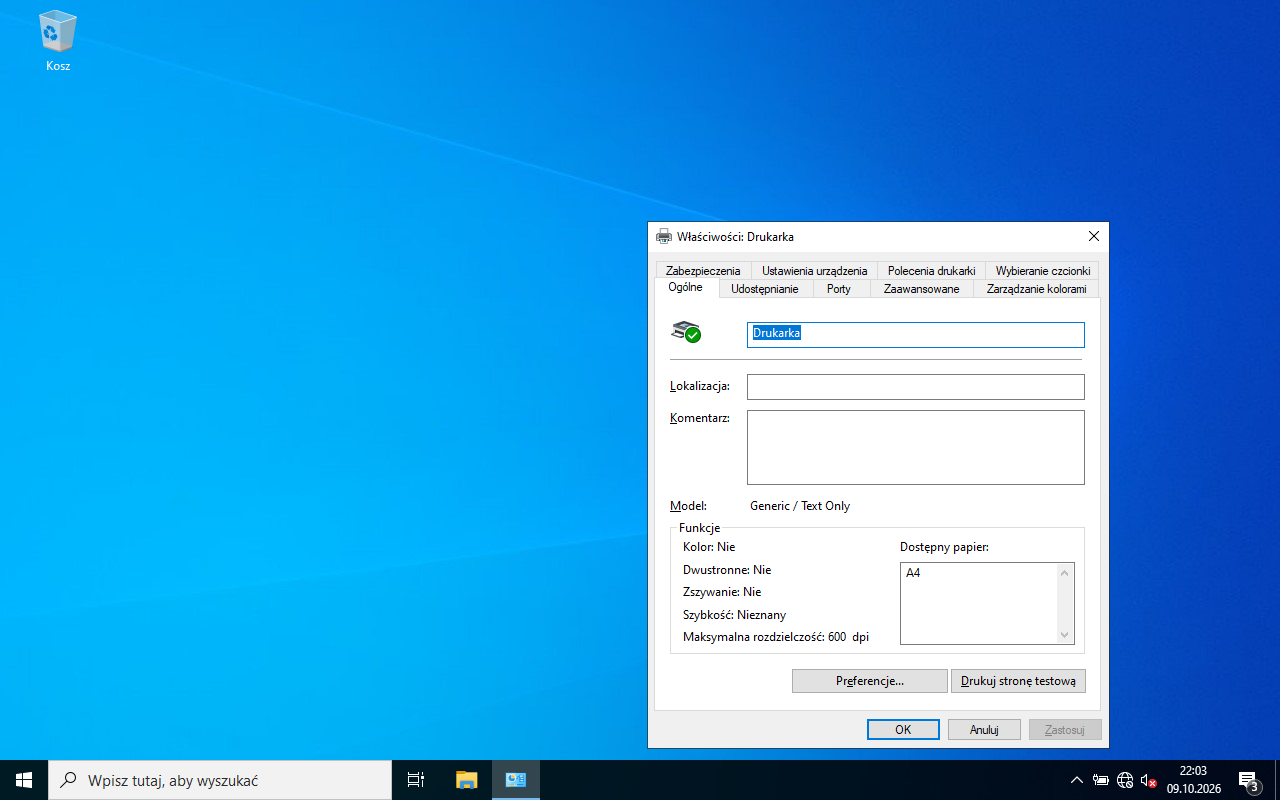Viewport: 1280px width, 800px height.
Task: Open the Windows Start menu
Action: click(x=24, y=780)
